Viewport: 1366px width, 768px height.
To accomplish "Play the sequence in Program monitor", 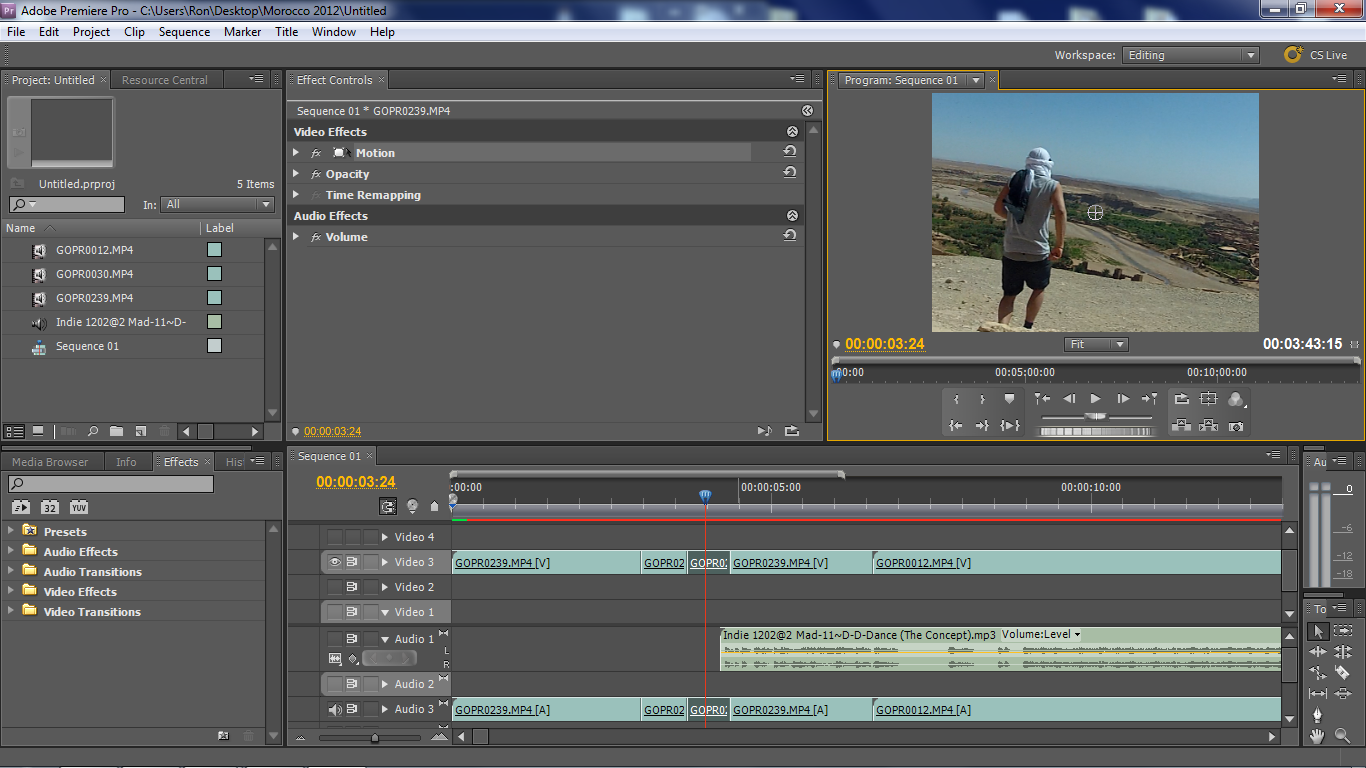I will pyautogui.click(x=1095, y=398).
